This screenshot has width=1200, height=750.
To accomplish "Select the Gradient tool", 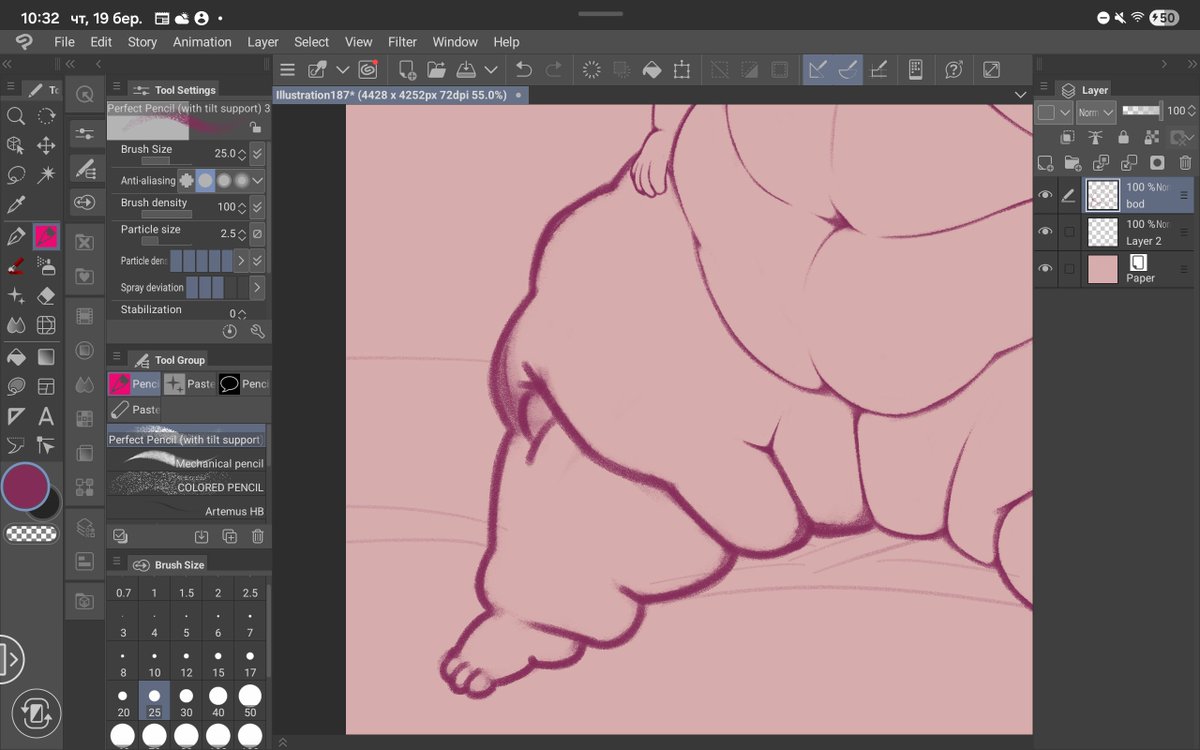I will [46, 356].
